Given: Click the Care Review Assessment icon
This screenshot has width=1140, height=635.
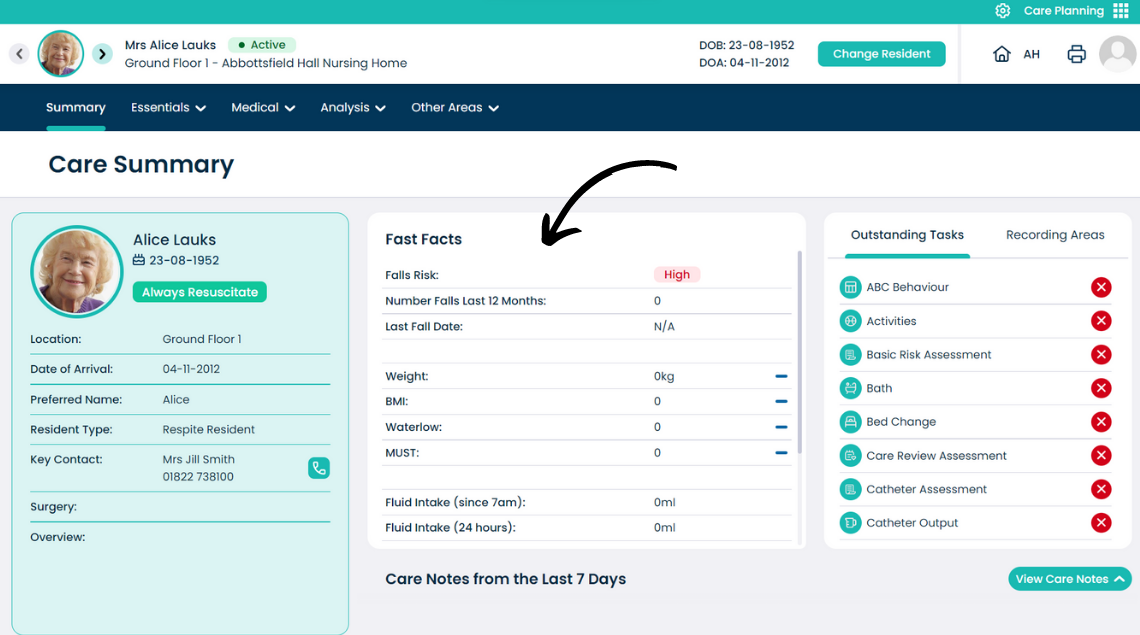Looking at the screenshot, I should click(850, 456).
